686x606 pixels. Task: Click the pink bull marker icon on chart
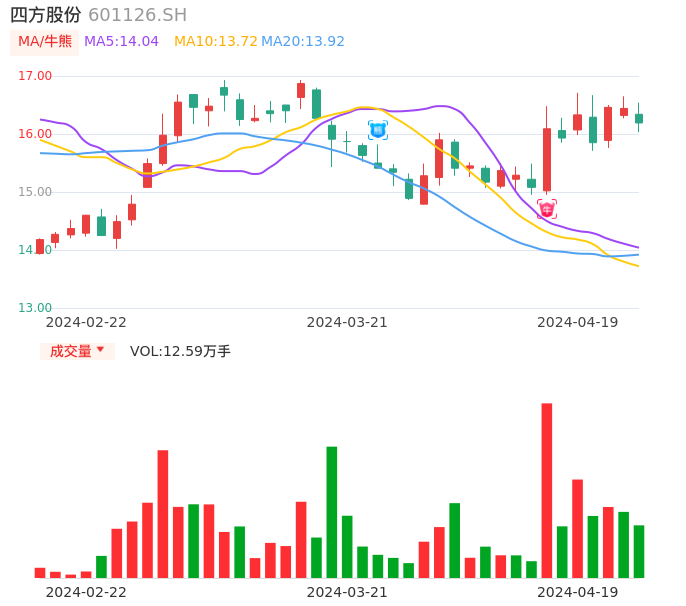coord(546,209)
